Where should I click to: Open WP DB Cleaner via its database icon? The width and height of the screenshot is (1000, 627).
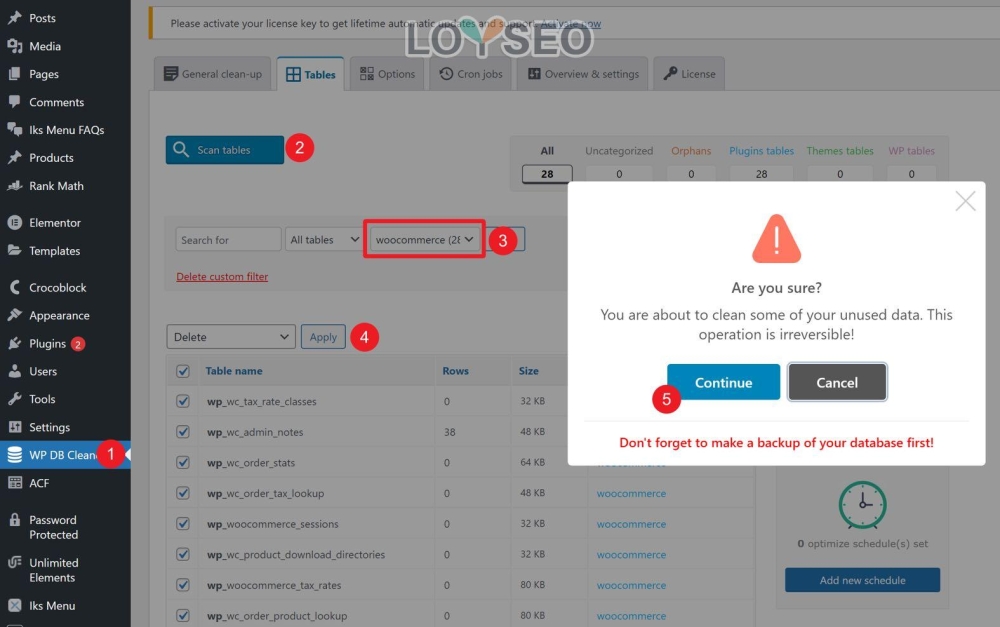15,455
